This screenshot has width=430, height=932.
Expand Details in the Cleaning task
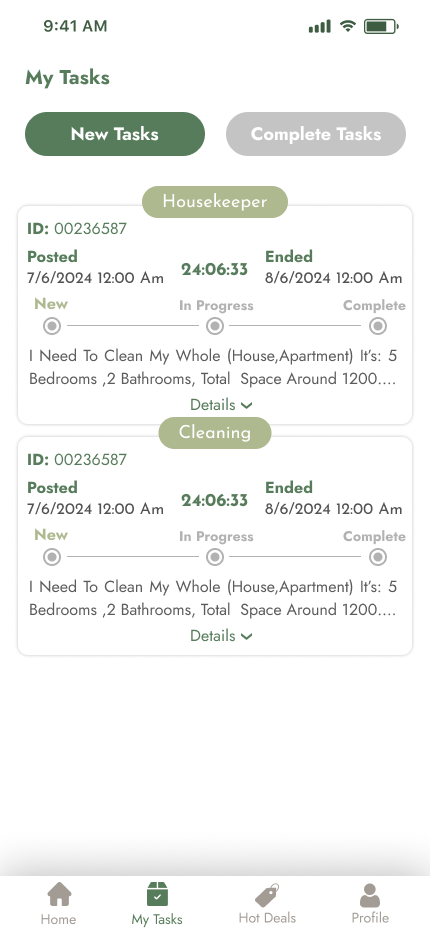(221, 636)
